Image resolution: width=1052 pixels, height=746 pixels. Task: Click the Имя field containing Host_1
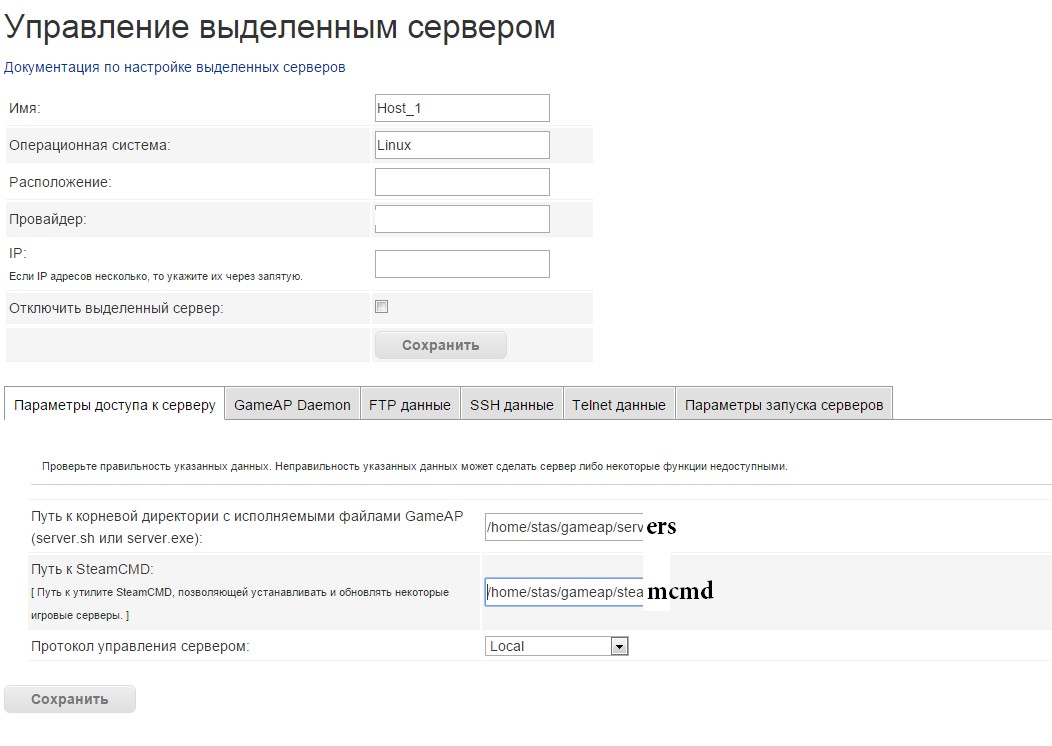(461, 108)
